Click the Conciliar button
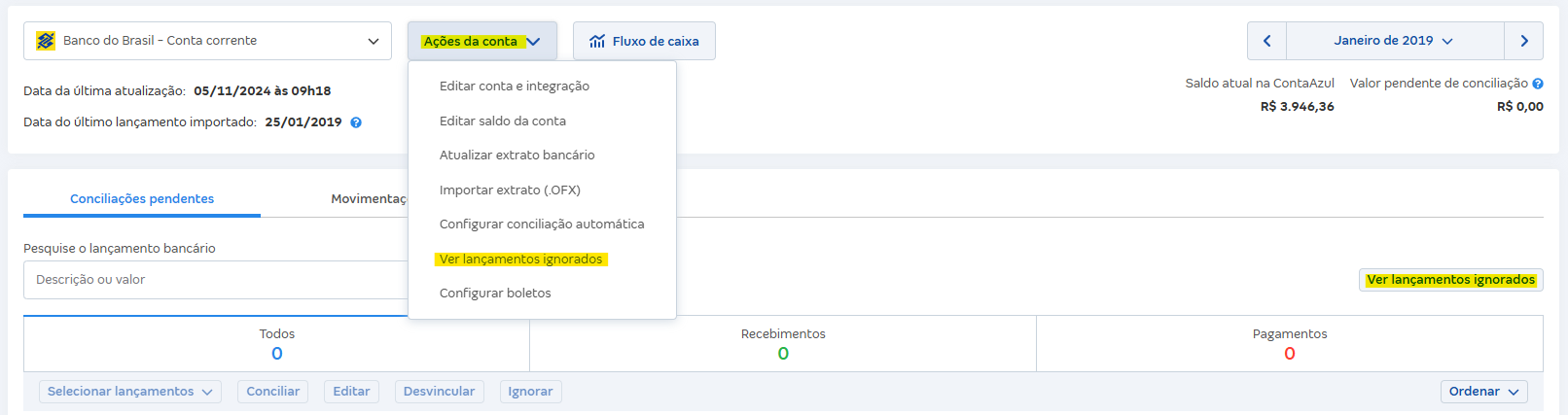This screenshot has width=1568, height=415. tap(272, 391)
